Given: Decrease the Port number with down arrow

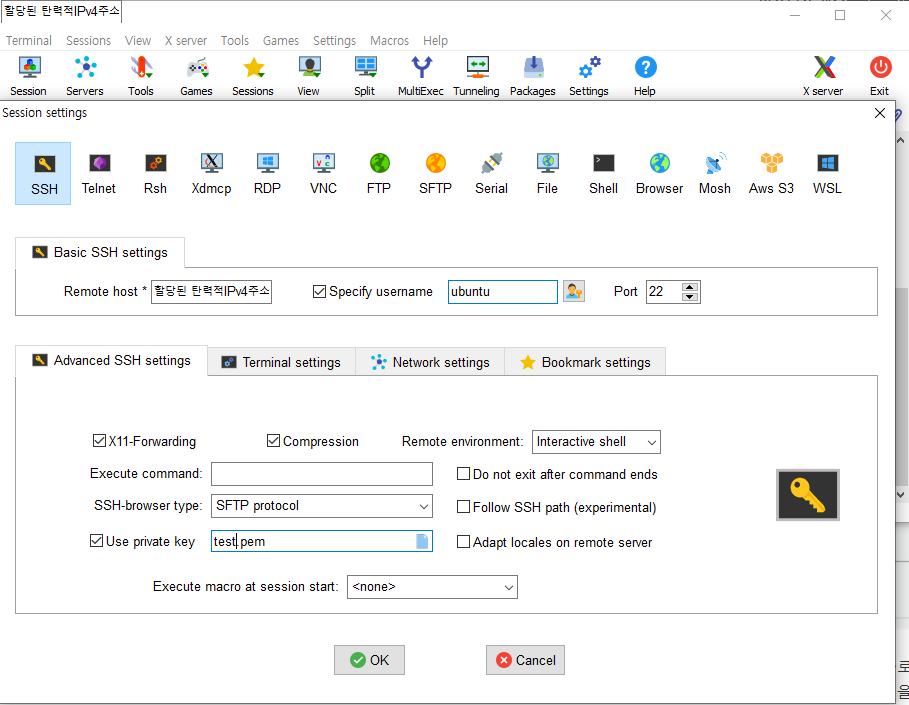Looking at the screenshot, I should click(x=689, y=297).
